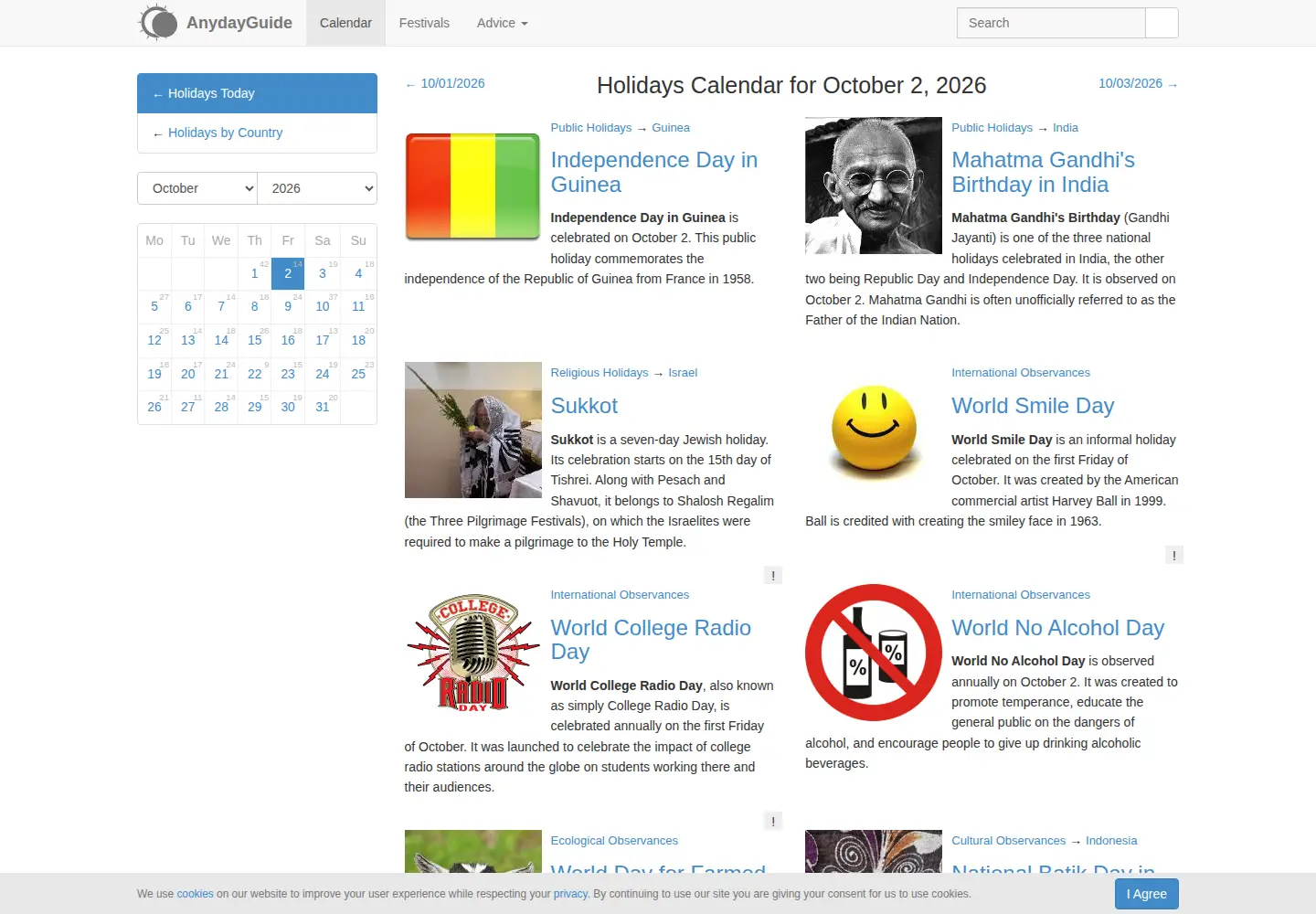Click the AnydayGuide sun logo icon

point(158,23)
